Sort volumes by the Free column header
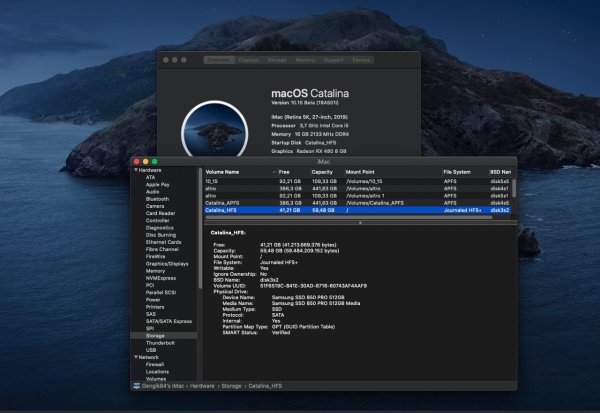The image size is (600, 413). click(283, 171)
